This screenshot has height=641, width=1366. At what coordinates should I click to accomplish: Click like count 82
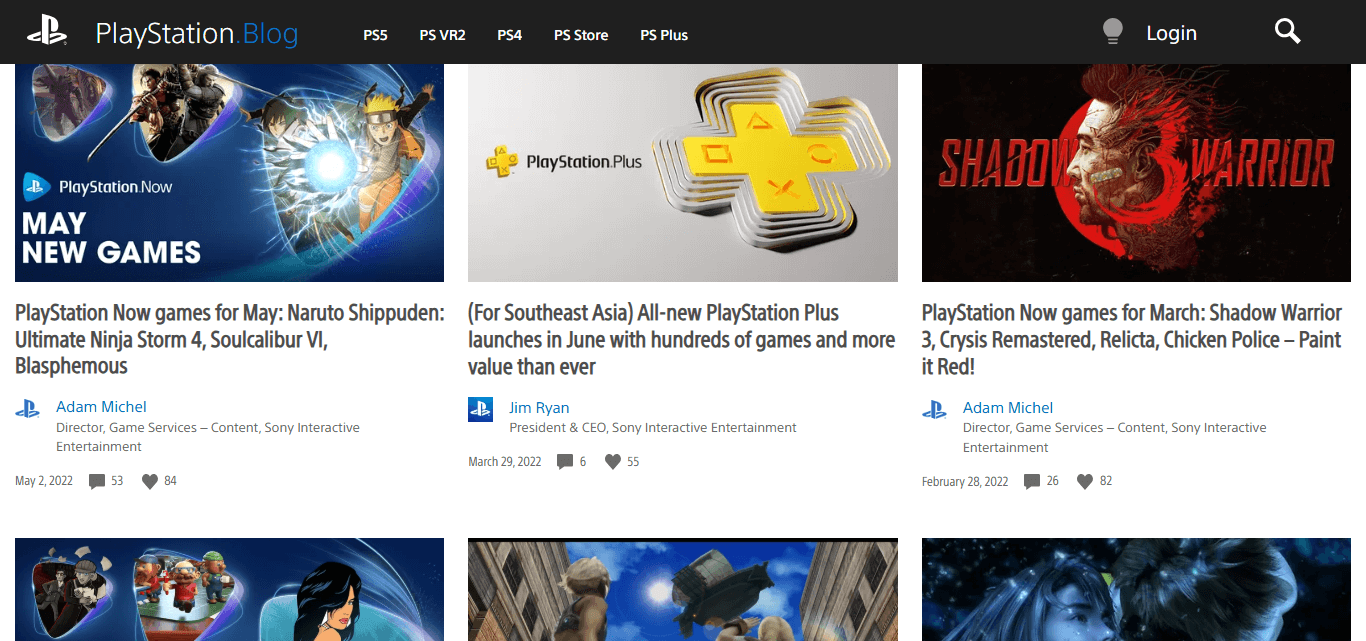(x=1105, y=482)
